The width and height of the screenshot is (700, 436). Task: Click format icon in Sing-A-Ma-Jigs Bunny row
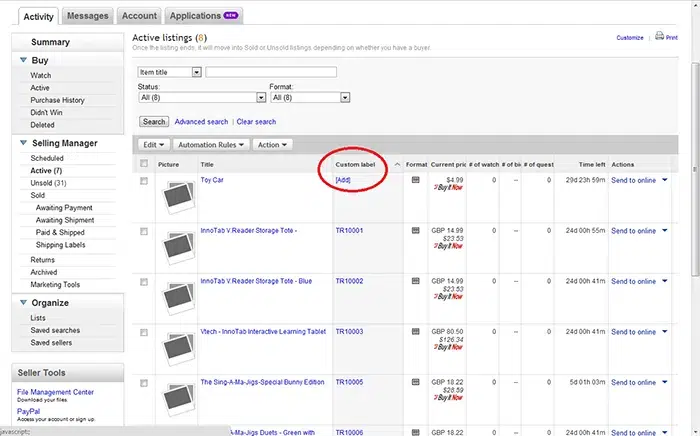tap(416, 382)
